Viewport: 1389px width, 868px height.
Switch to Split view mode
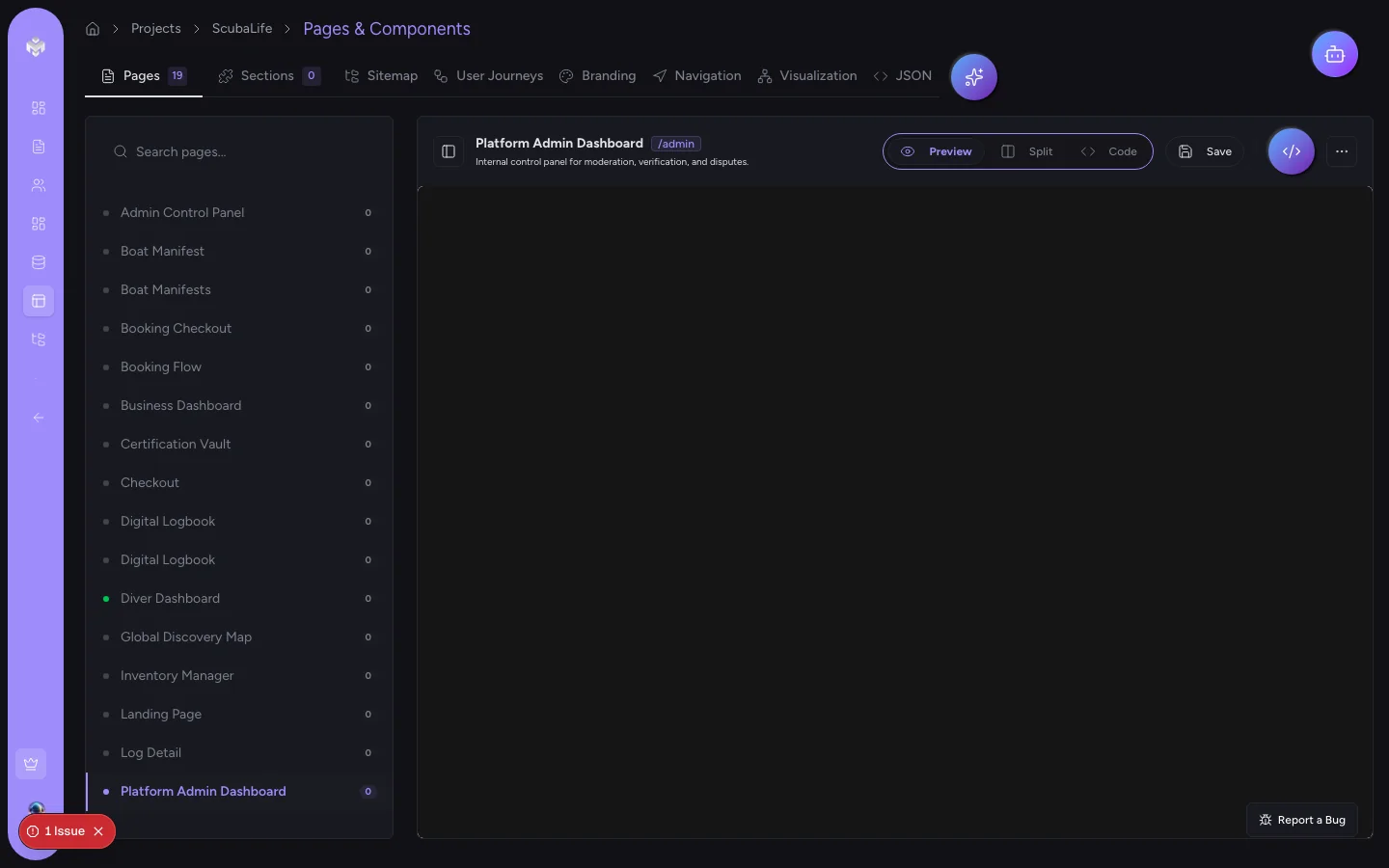[1027, 151]
